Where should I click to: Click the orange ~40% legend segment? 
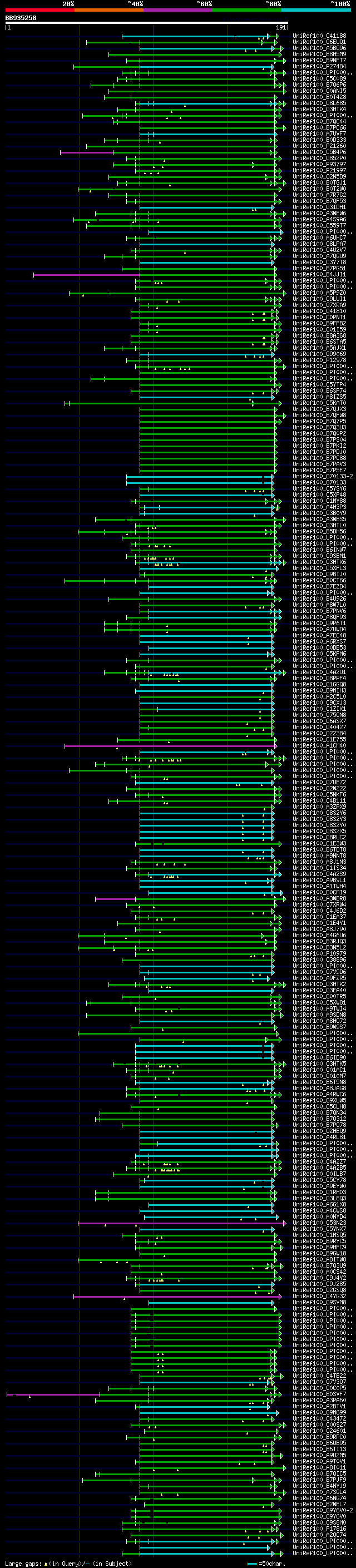(x=109, y=10)
